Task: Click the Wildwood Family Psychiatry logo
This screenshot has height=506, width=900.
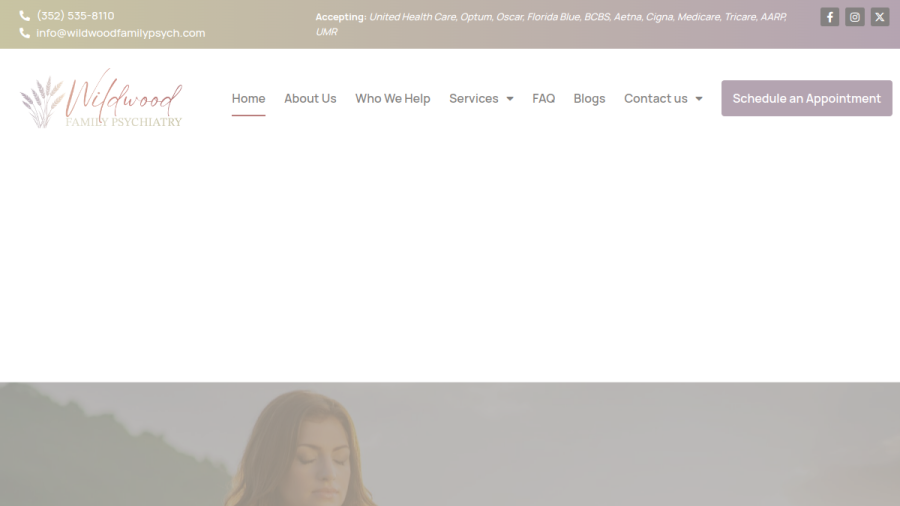Action: pyautogui.click(x=102, y=98)
